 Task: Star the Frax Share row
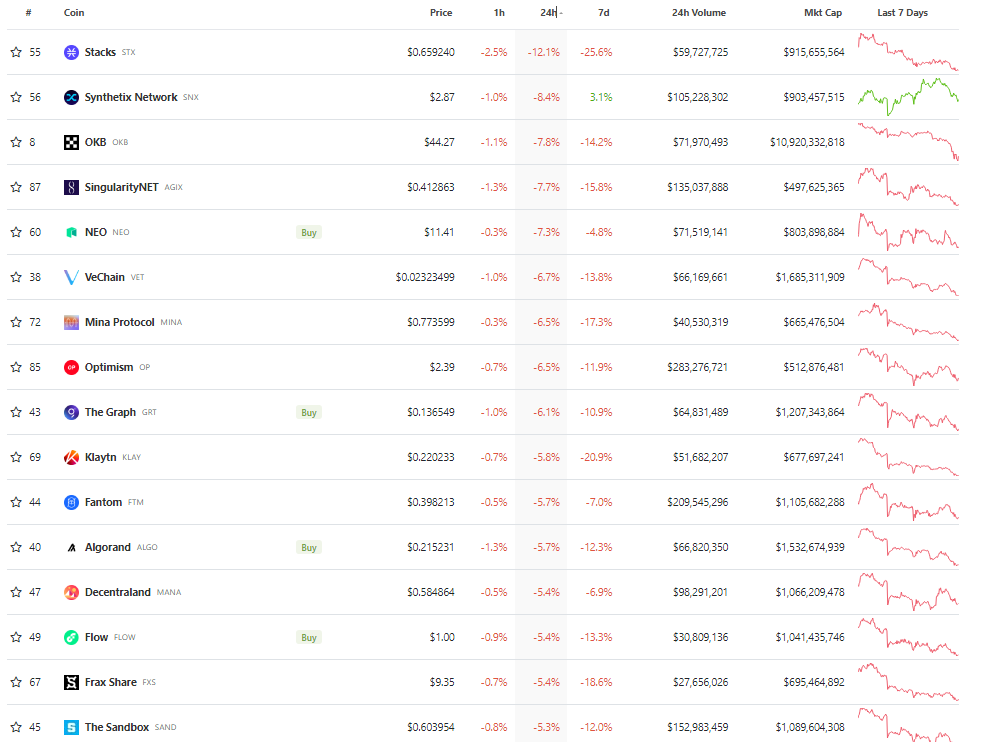(16, 682)
